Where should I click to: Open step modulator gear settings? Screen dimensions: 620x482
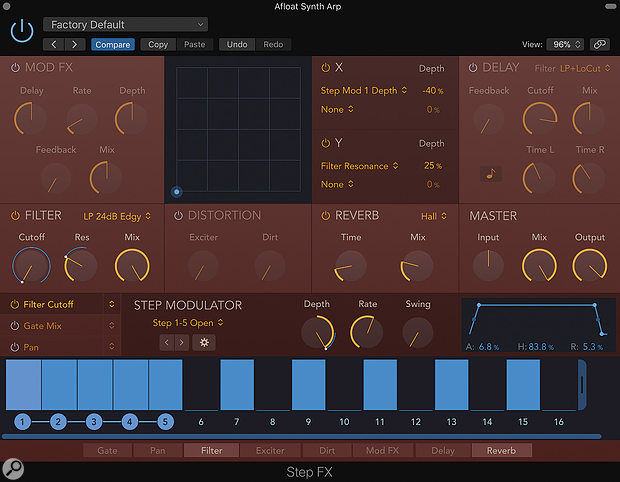click(204, 342)
